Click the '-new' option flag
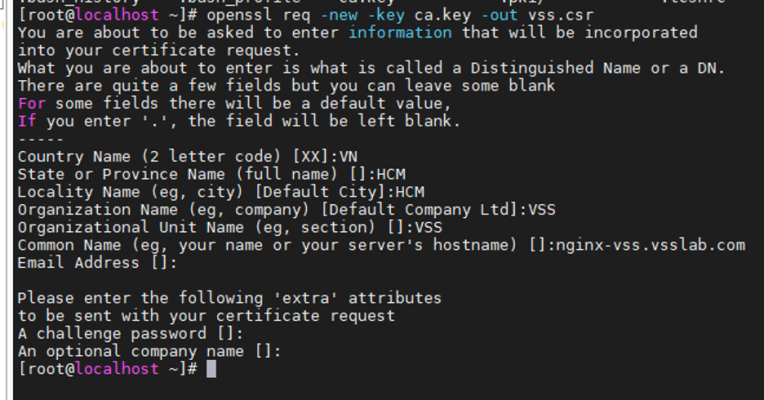Viewport: 764px width, 400px height. pos(339,15)
